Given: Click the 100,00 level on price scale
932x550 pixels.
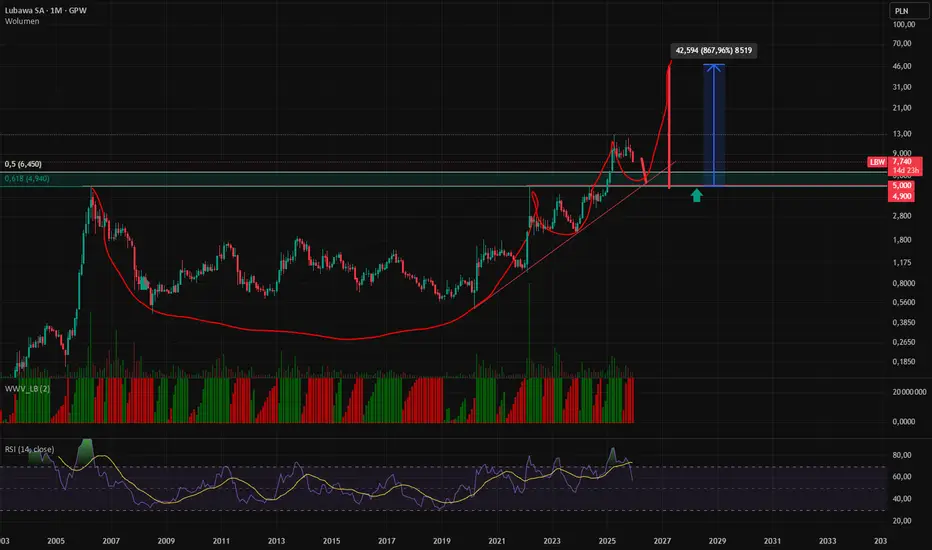Looking at the screenshot, I should pyautogui.click(x=903, y=24).
